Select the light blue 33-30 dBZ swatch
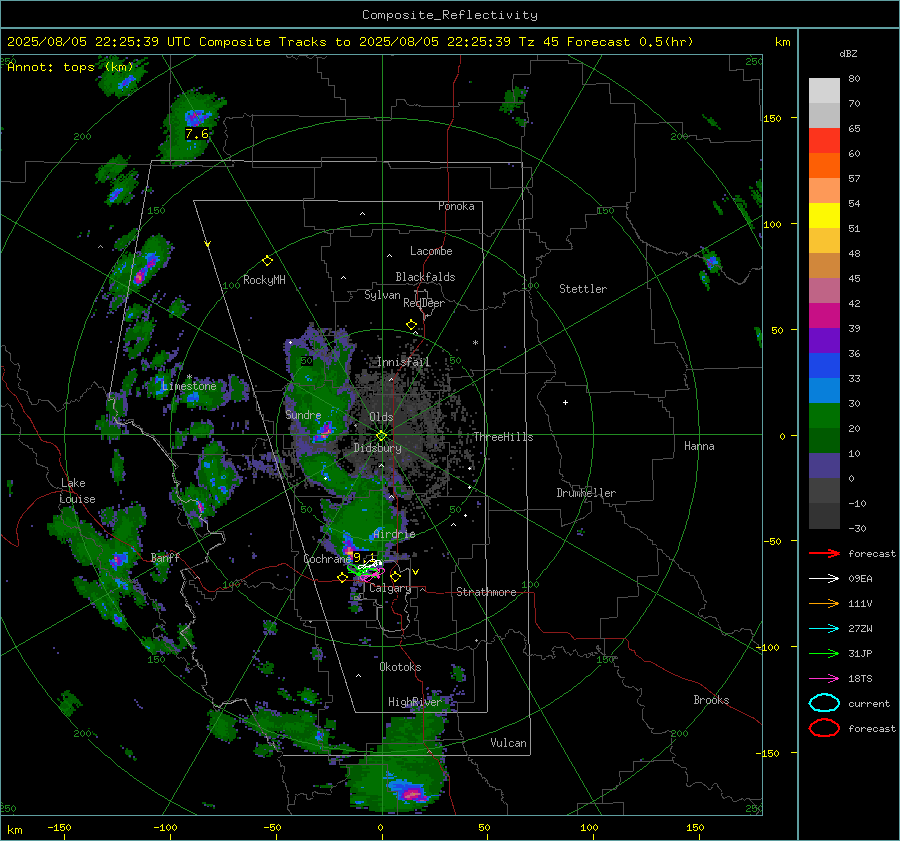The height and width of the screenshot is (841, 900). point(824,391)
